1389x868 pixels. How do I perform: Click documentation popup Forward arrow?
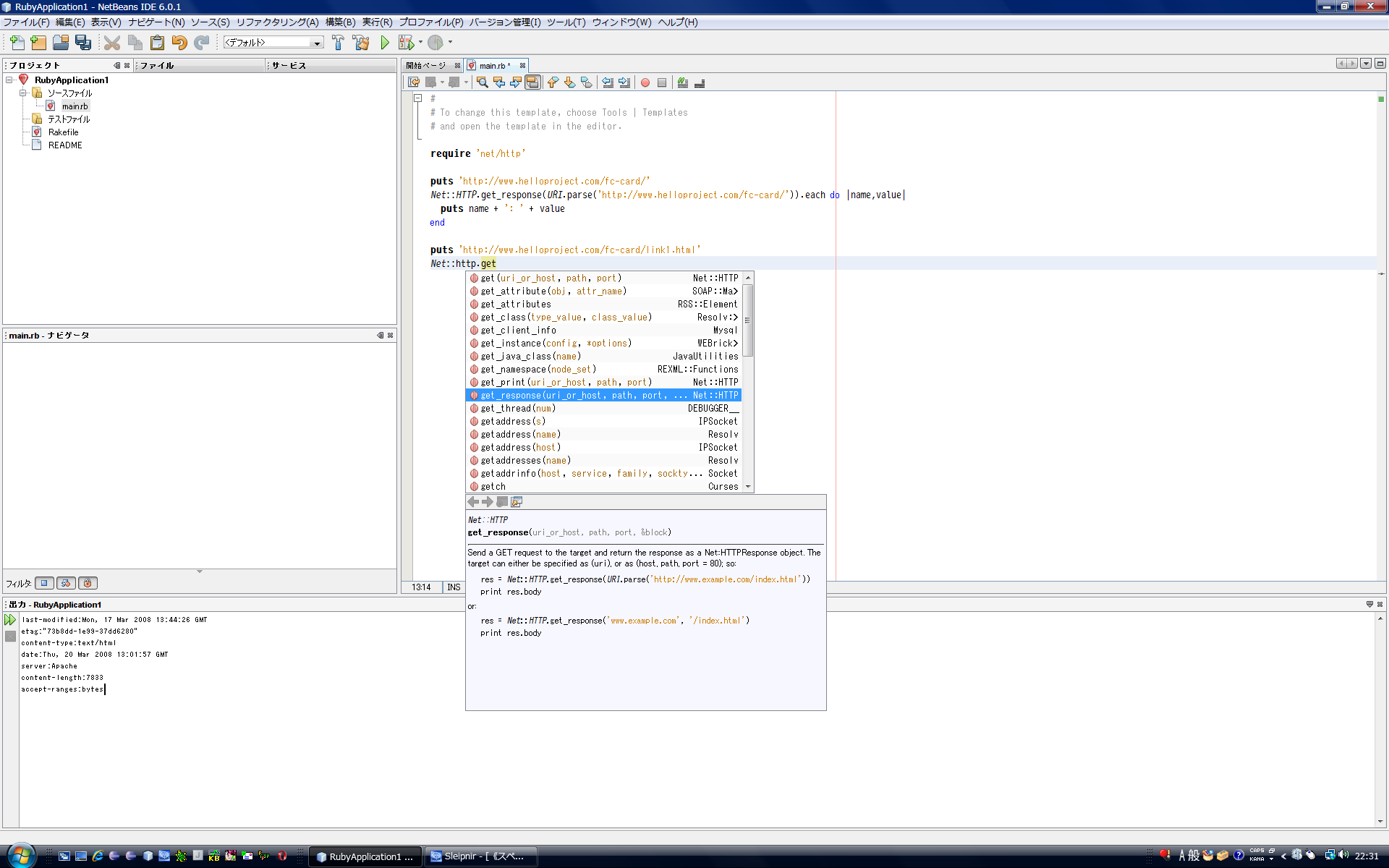tap(488, 501)
